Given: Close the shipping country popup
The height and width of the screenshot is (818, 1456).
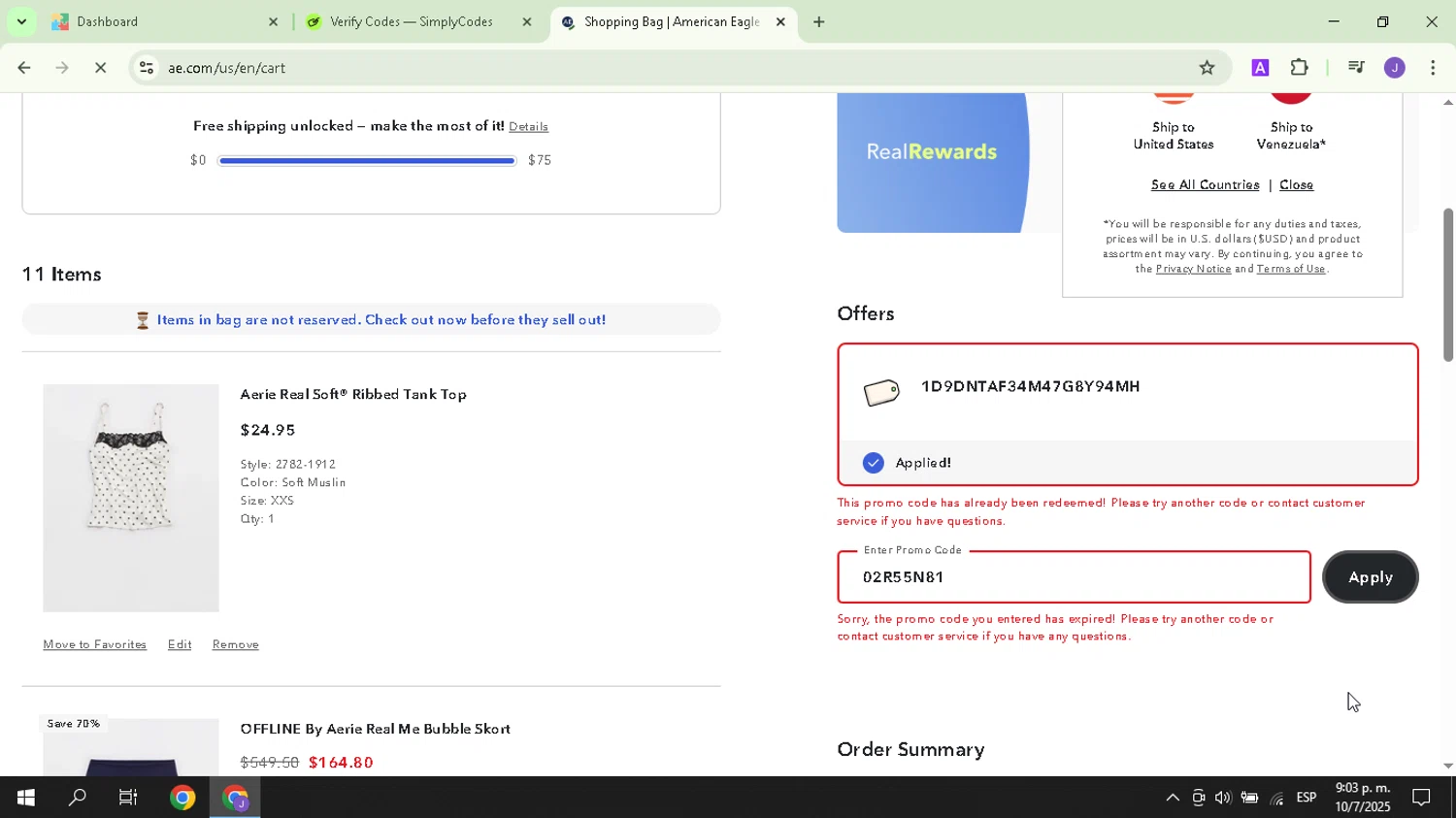Looking at the screenshot, I should 1296,185.
